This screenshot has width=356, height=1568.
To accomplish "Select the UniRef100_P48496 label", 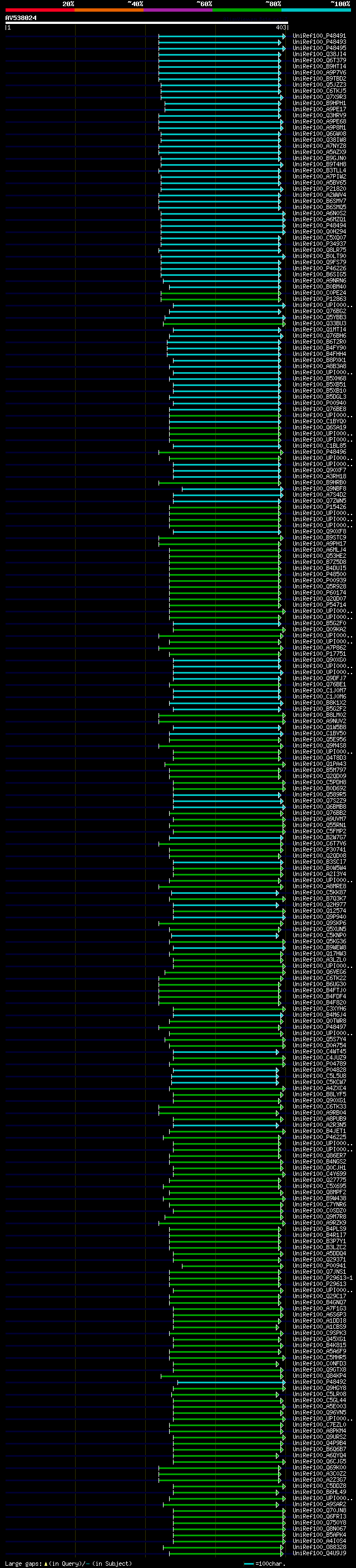I will (x=319, y=452).
